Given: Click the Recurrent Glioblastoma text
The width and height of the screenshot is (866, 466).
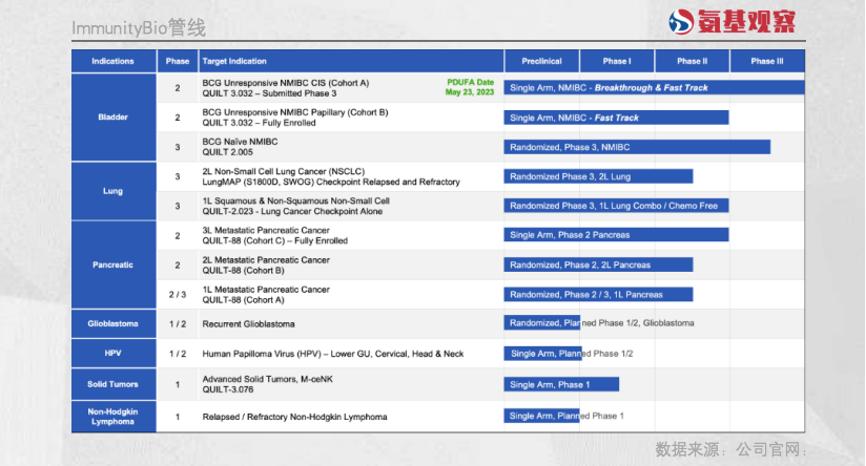Looking at the screenshot, I should pos(249,324).
